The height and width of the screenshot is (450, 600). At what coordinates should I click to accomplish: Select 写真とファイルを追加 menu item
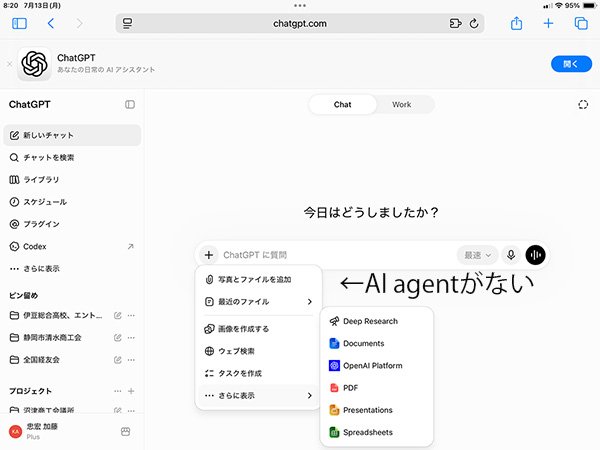coord(259,279)
